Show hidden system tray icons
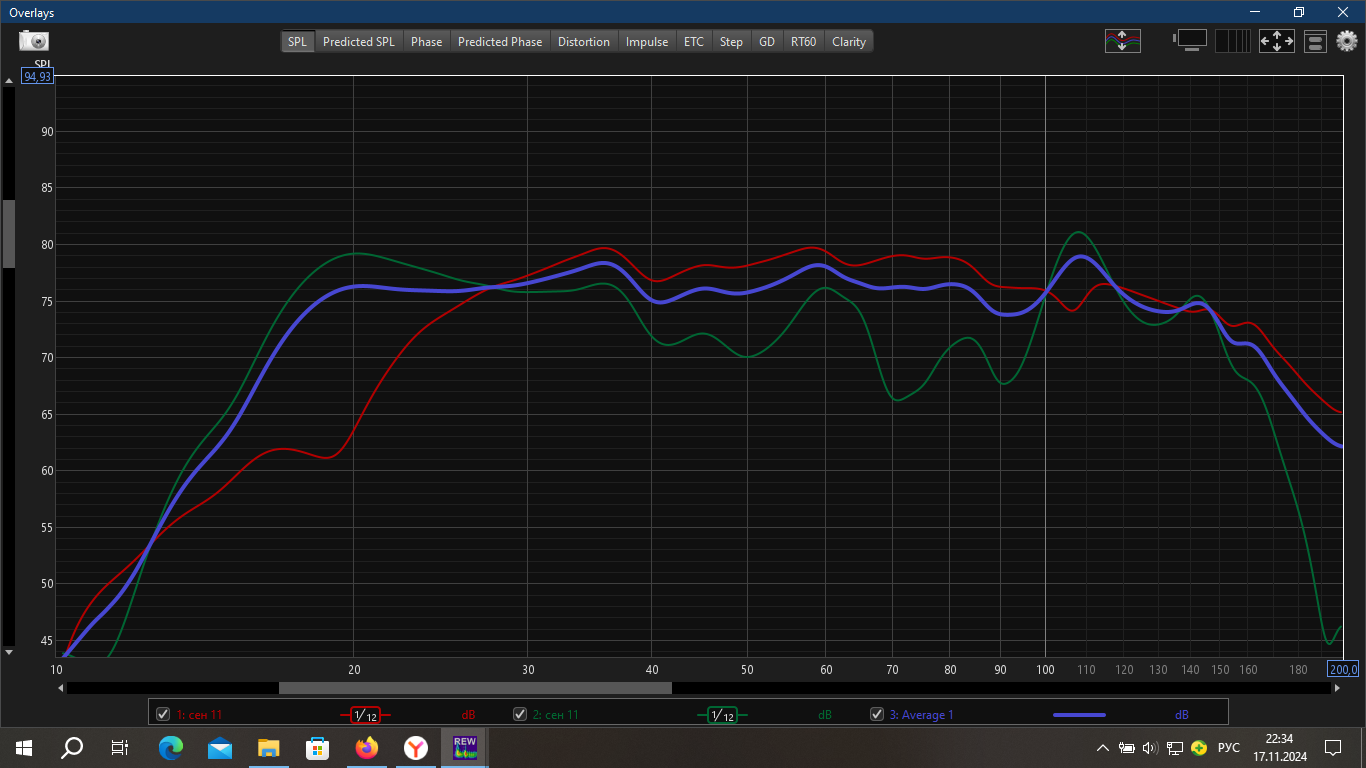1366x768 pixels. click(1103, 747)
